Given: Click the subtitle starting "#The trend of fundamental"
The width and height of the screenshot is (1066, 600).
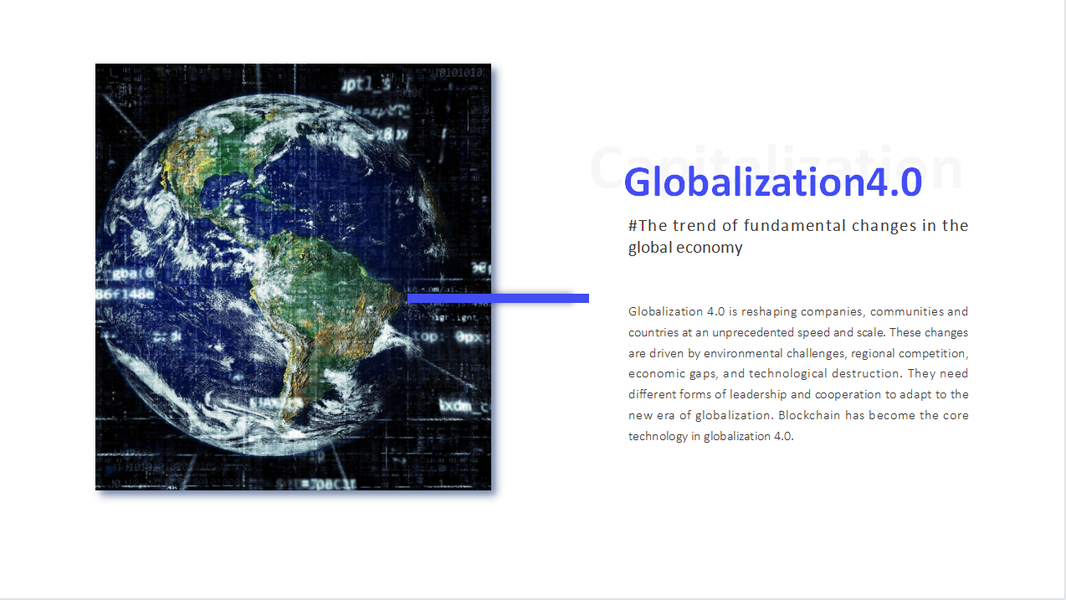Looking at the screenshot, I should click(798, 236).
